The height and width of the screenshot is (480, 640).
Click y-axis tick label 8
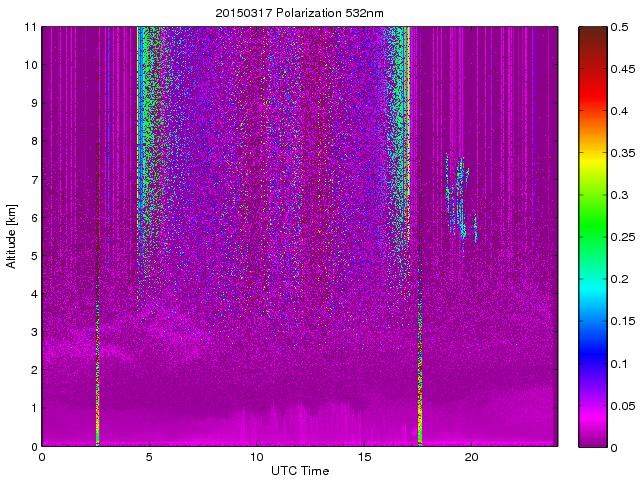(33, 141)
